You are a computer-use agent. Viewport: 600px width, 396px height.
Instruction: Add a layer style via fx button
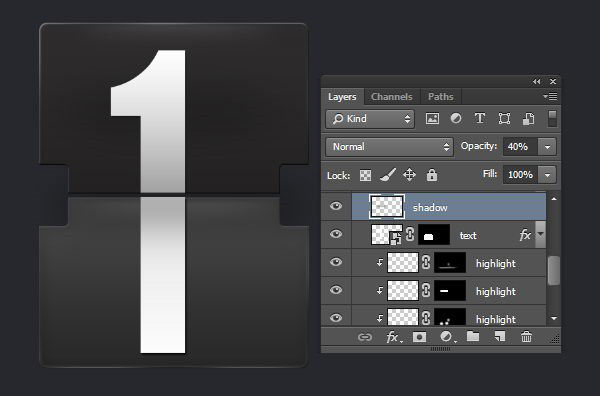click(x=393, y=337)
